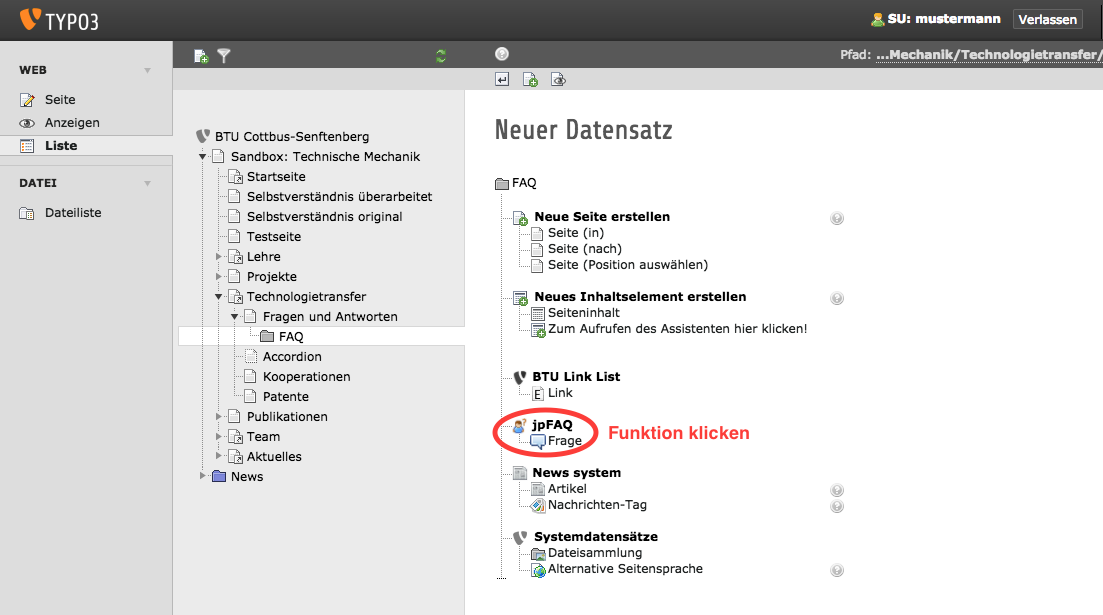Select the Accordion page in tree
The height and width of the screenshot is (615, 1103).
pyautogui.click(x=292, y=357)
